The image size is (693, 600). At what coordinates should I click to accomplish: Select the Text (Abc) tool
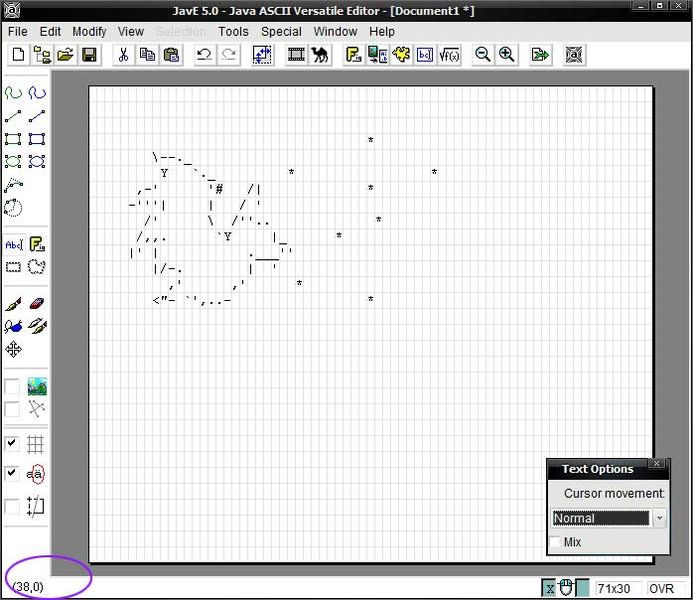[13, 244]
